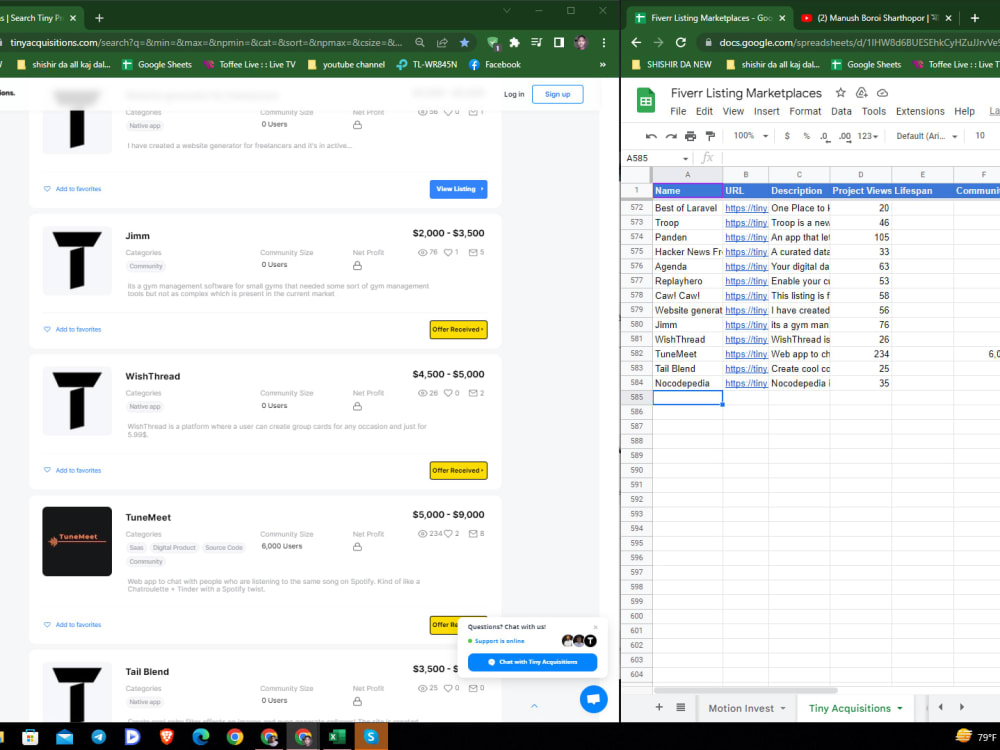
Task: Click decrease decimal places button
Action: (x=824, y=136)
